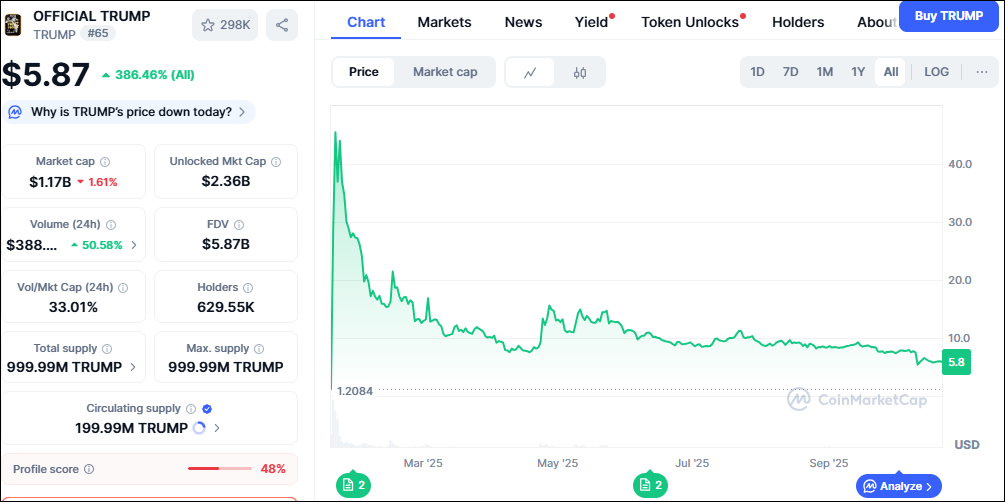Open the Markets tab
The width and height of the screenshot is (1005, 502).
[444, 22]
